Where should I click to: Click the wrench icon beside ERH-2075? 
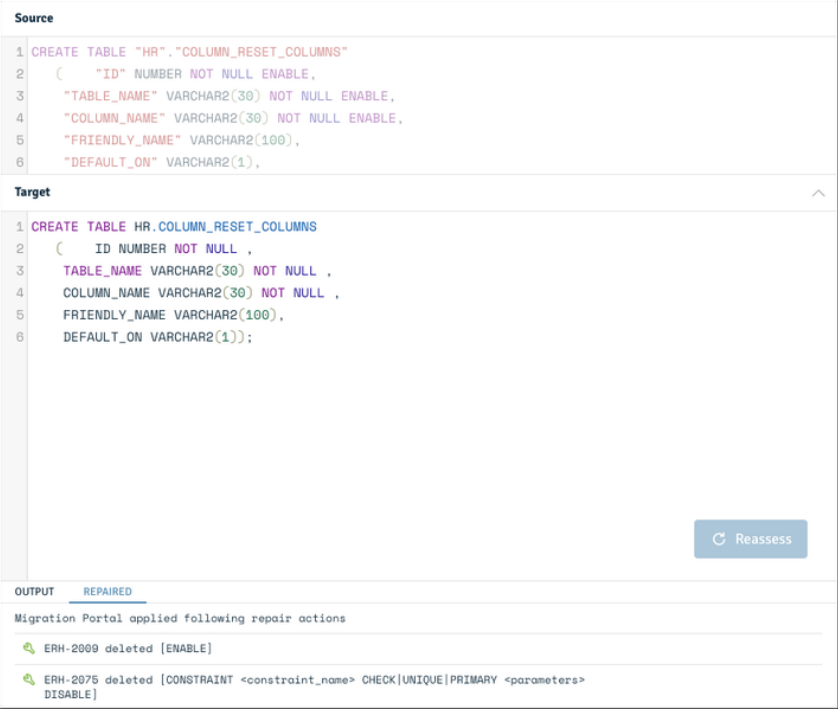tap(29, 680)
